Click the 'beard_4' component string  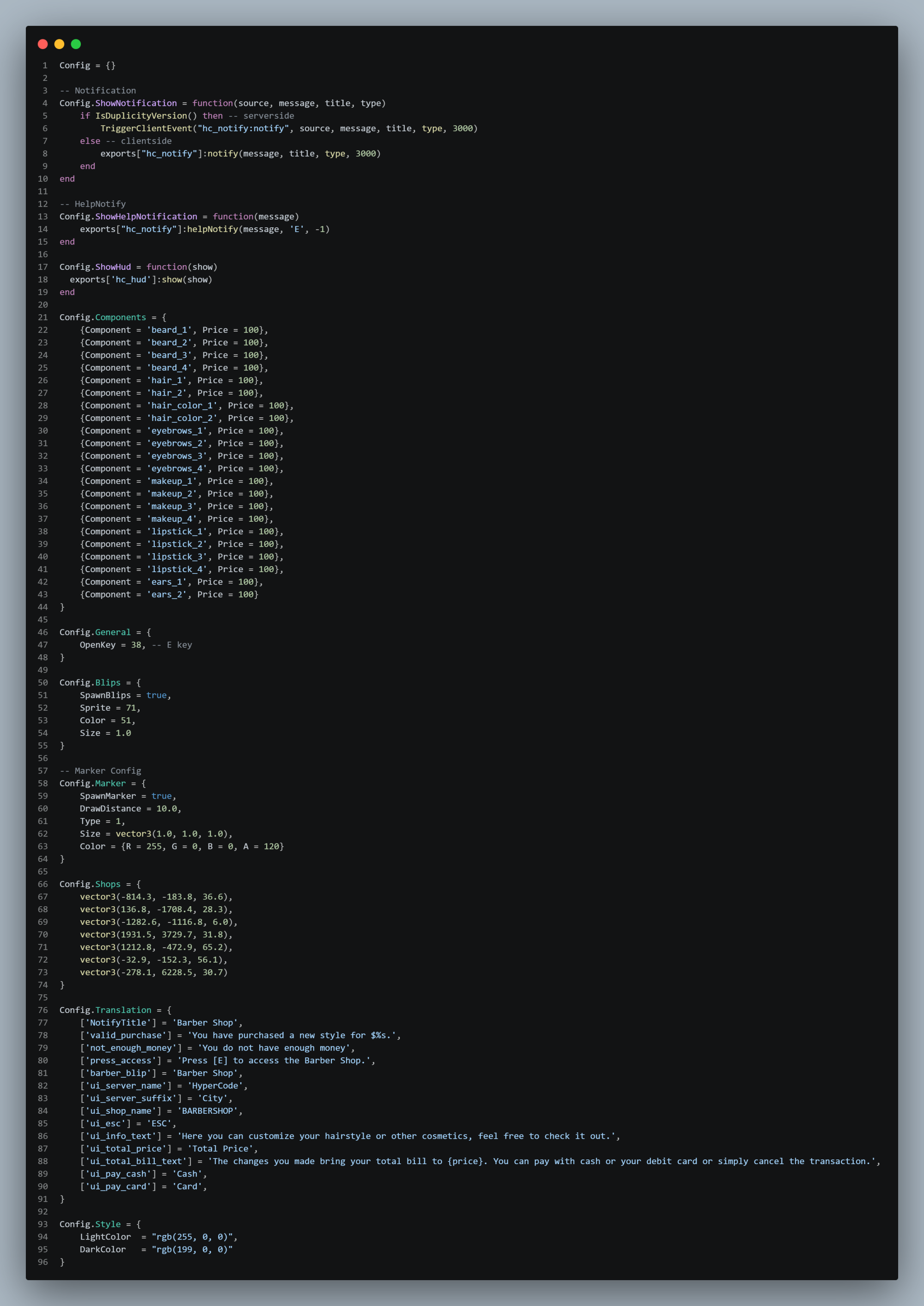(170, 367)
